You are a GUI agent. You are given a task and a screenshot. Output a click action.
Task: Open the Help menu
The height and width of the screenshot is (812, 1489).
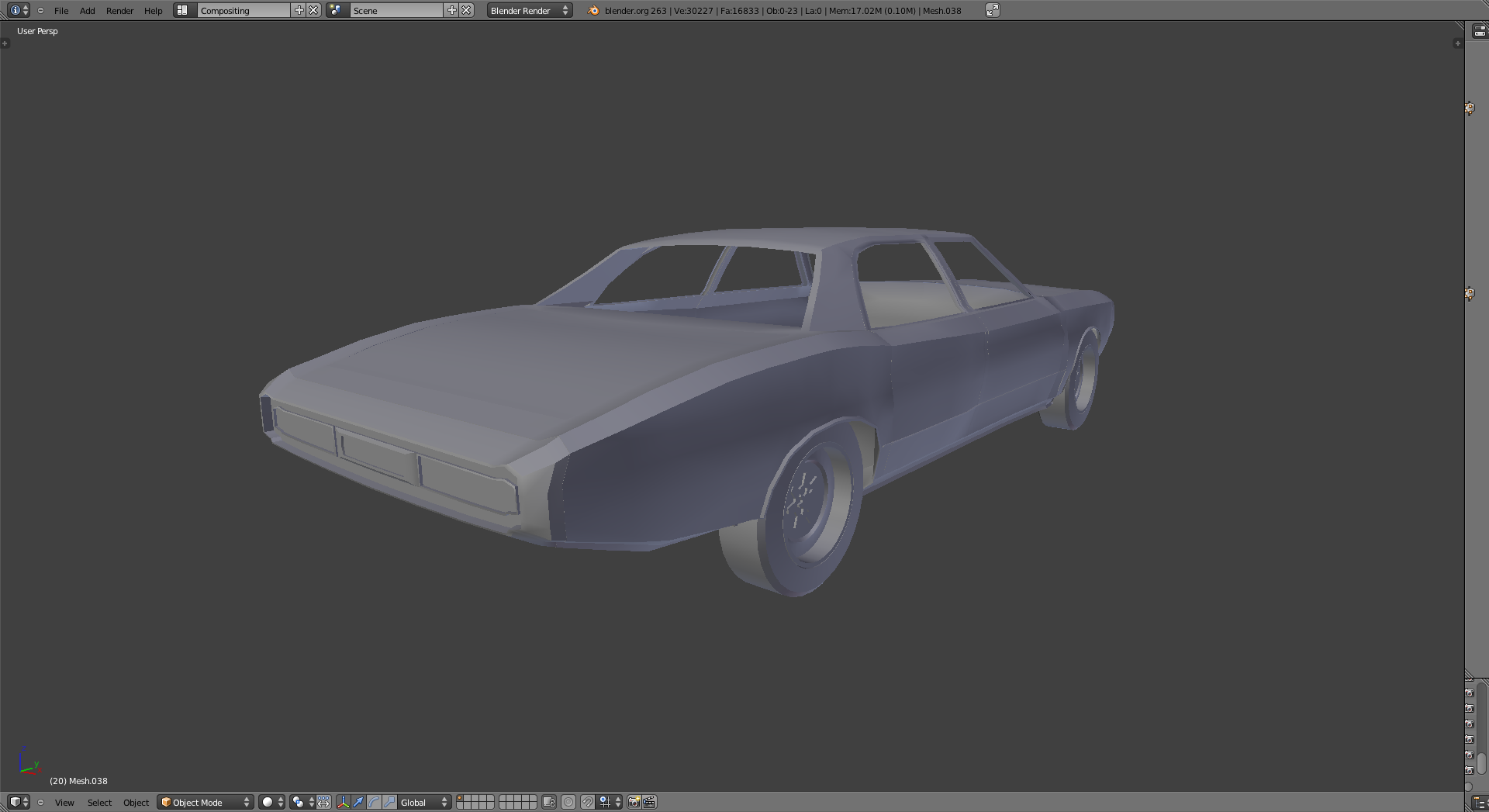pyautogui.click(x=154, y=10)
